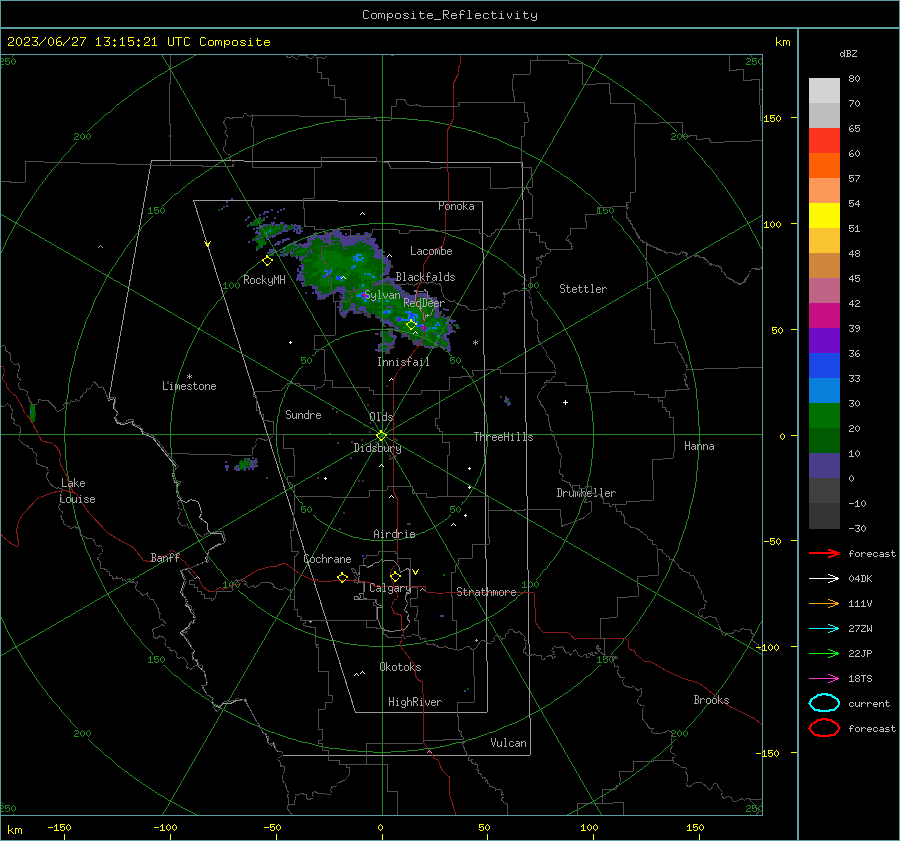Pick the yellow 51 dBZ color swatch
The width and height of the screenshot is (900, 841).
824,216
